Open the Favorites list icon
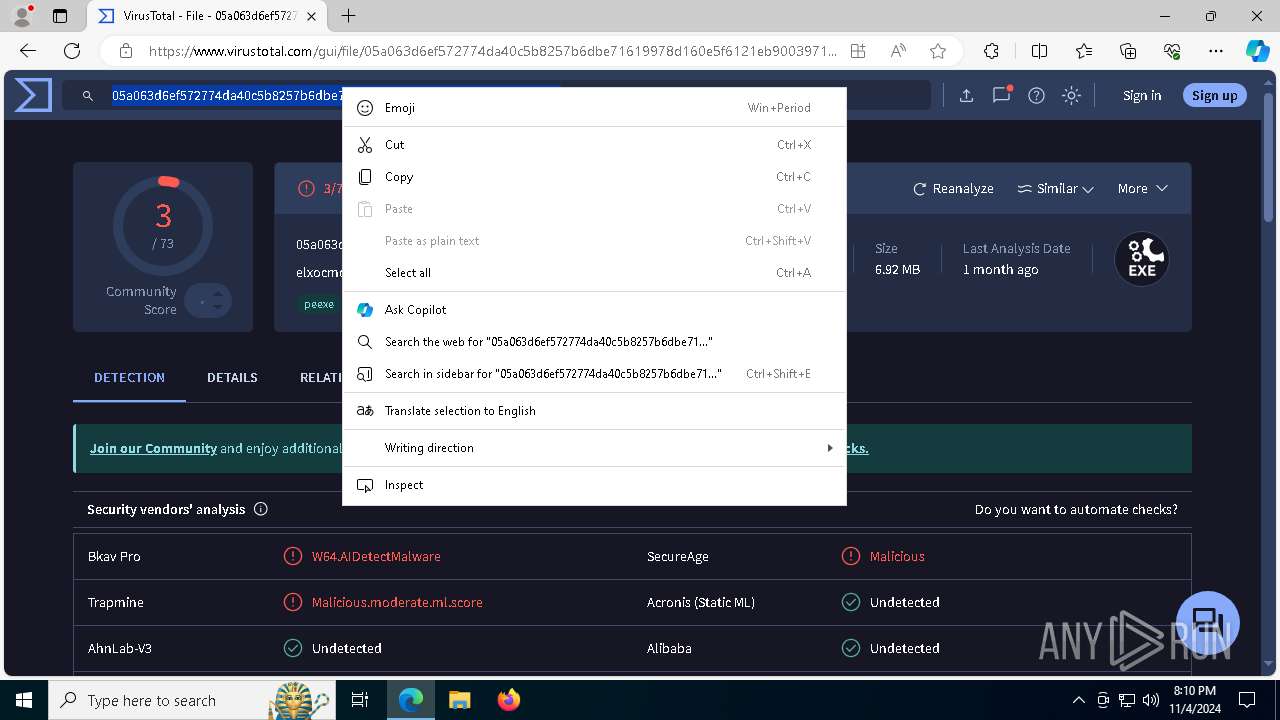Image resolution: width=1280 pixels, height=720 pixels. (x=1084, y=51)
